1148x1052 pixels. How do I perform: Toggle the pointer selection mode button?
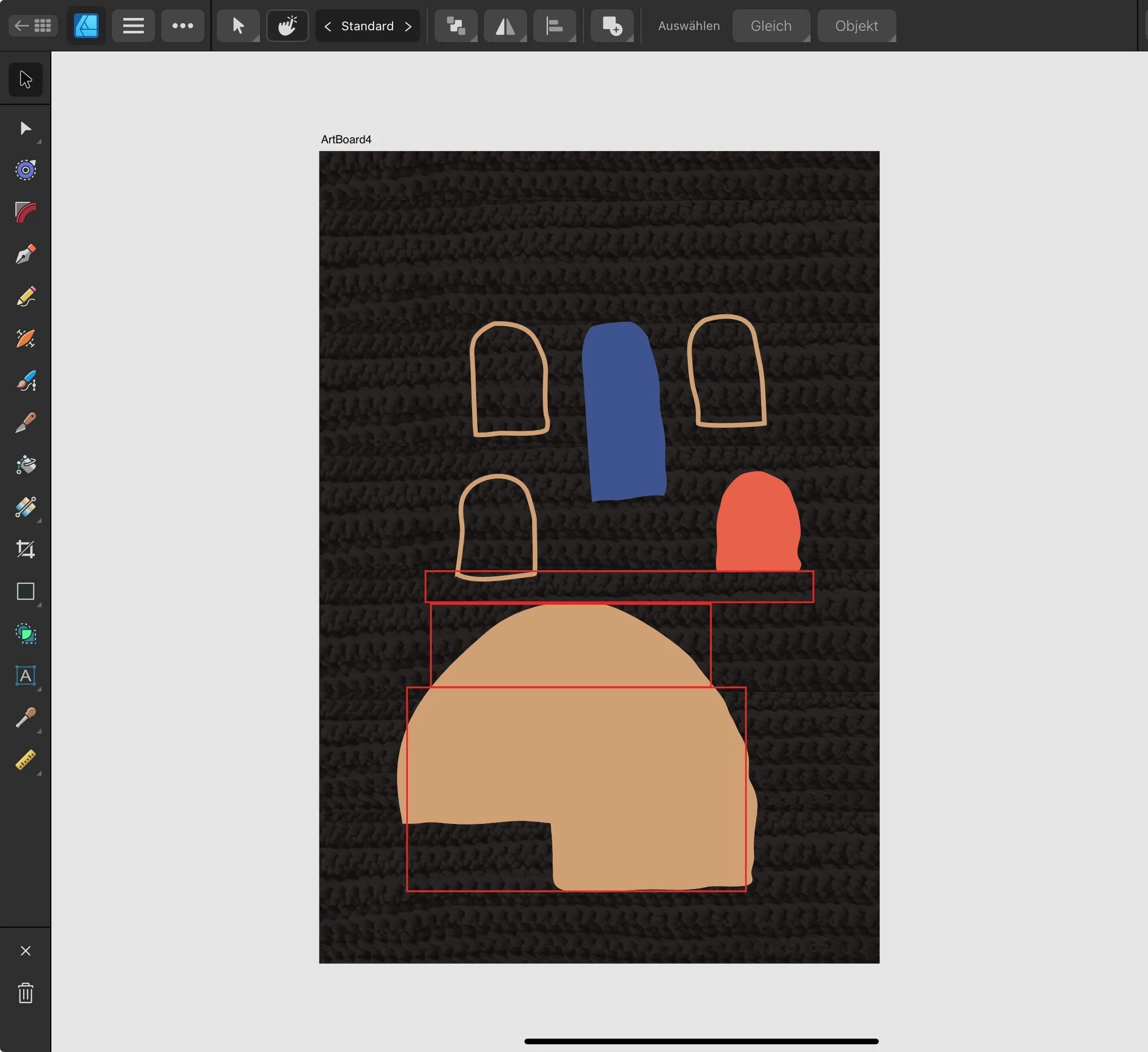[238, 26]
